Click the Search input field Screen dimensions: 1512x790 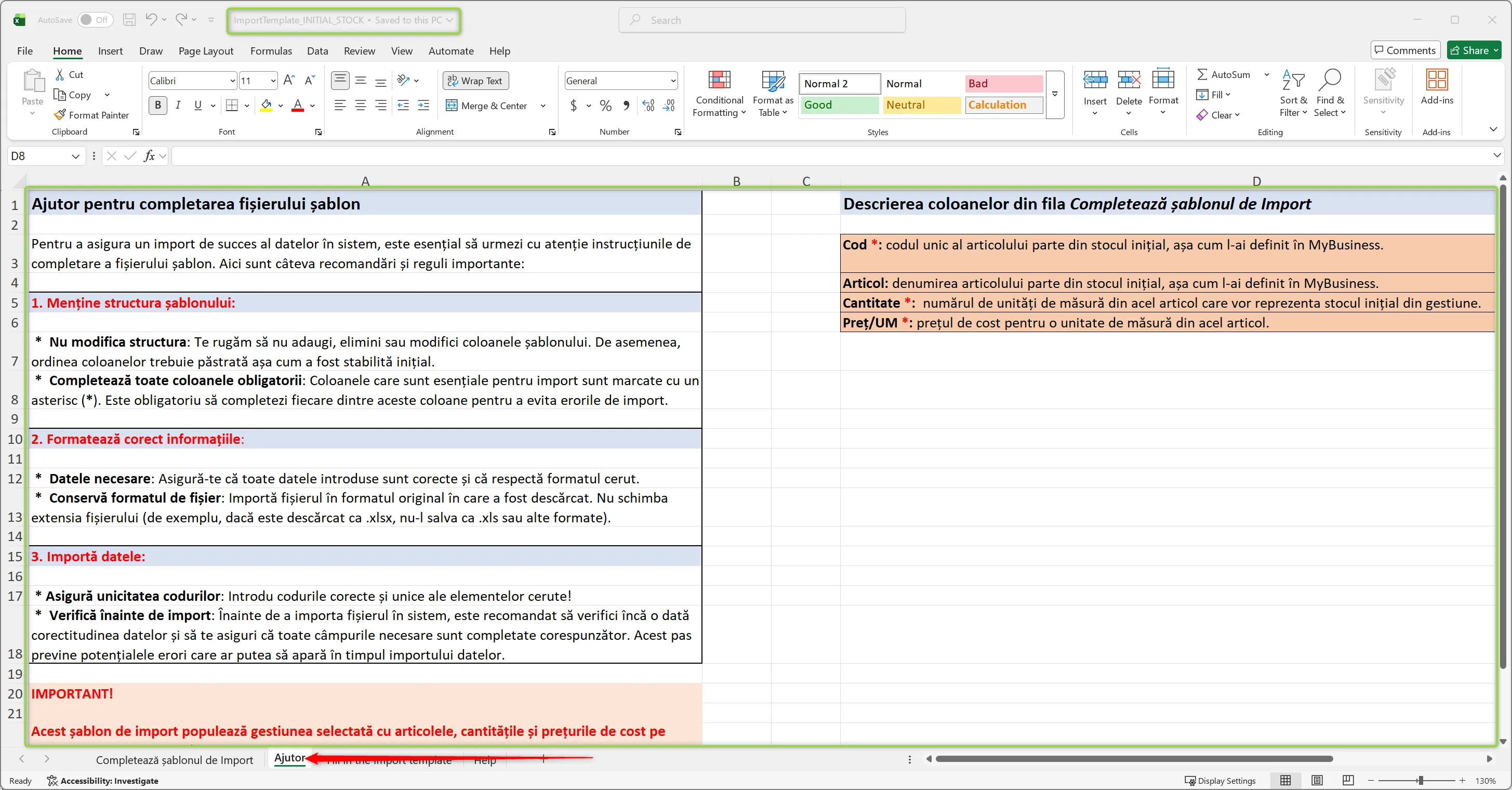click(x=762, y=20)
